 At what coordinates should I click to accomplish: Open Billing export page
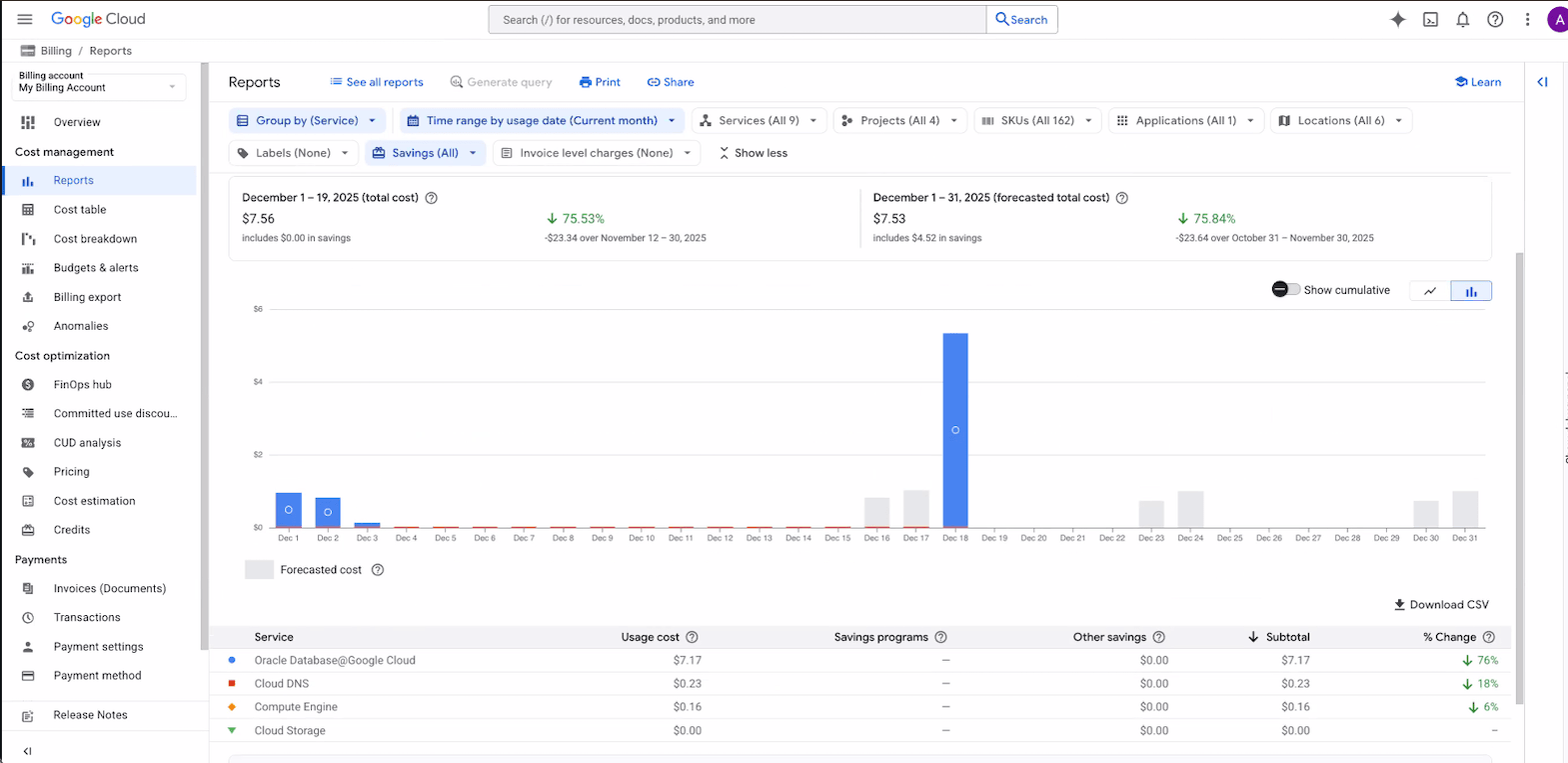87,297
